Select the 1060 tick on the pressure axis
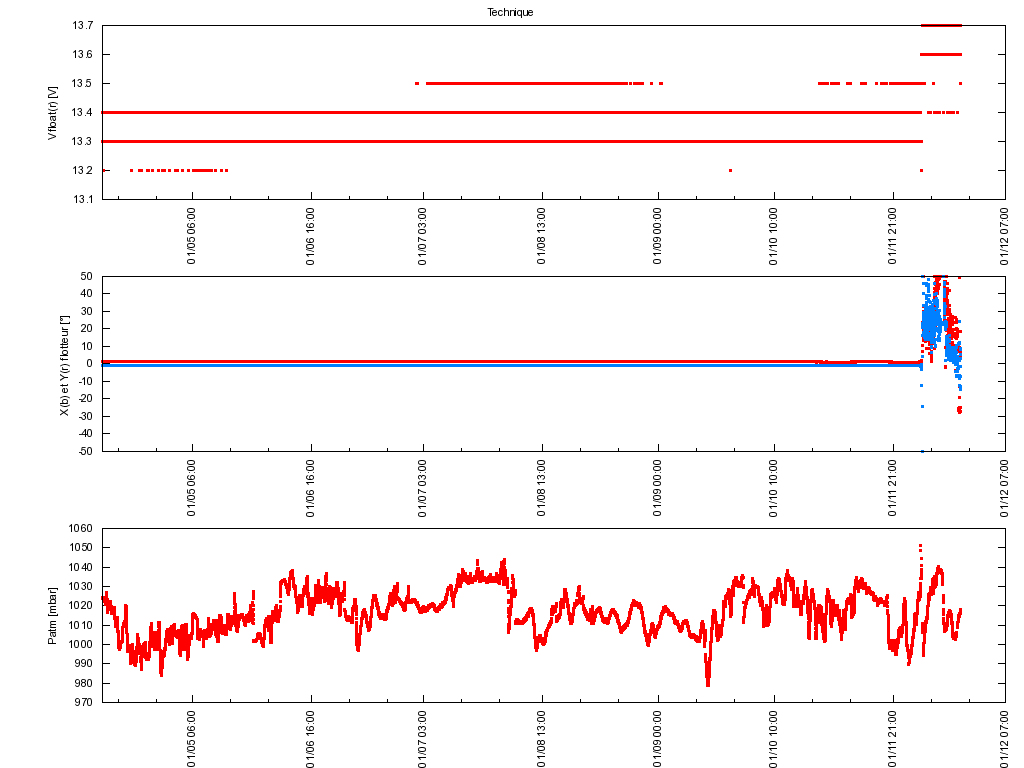This screenshot has height=768, width=1024. click(x=80, y=529)
